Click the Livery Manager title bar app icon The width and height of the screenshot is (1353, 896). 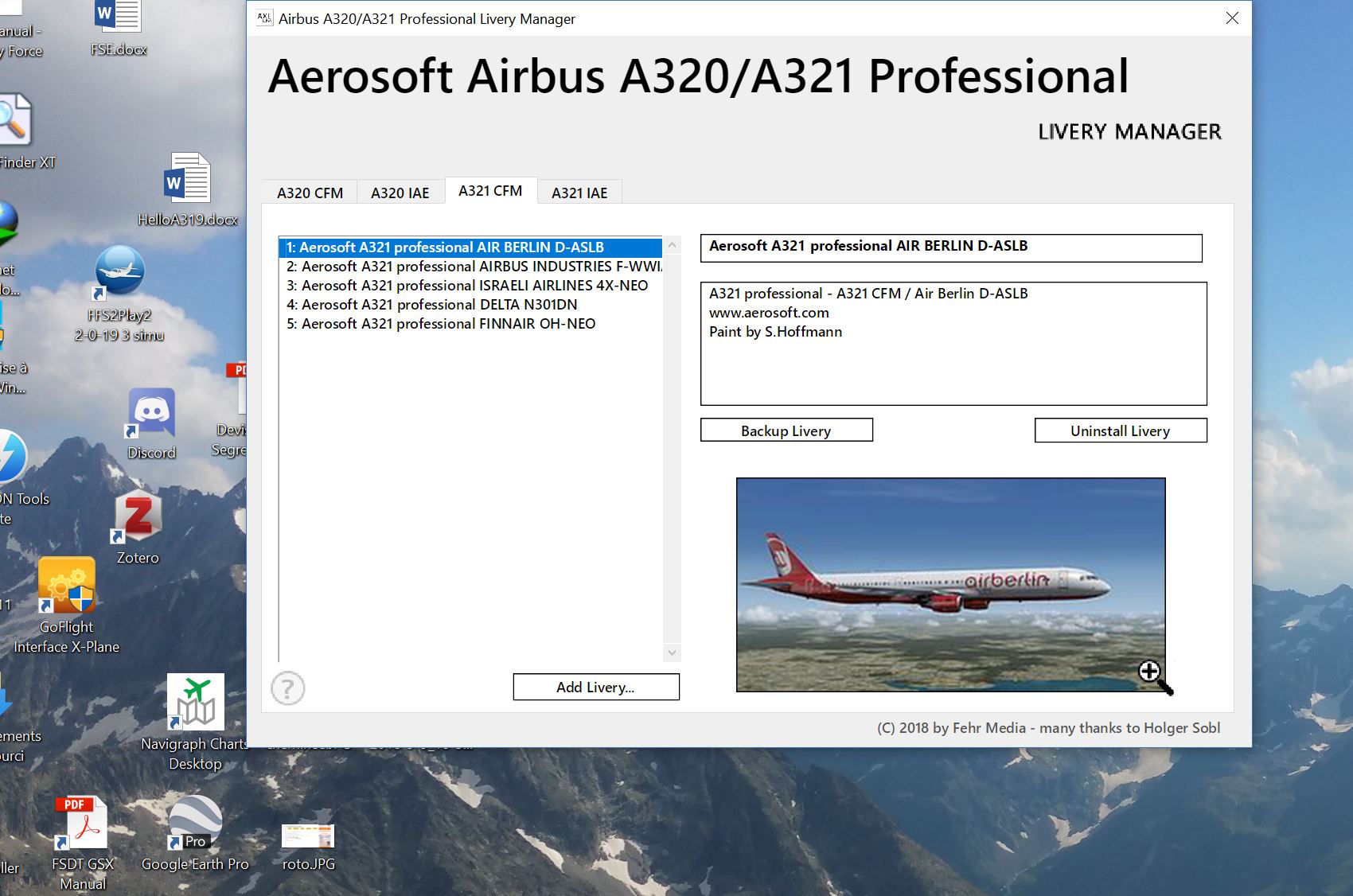(264, 18)
